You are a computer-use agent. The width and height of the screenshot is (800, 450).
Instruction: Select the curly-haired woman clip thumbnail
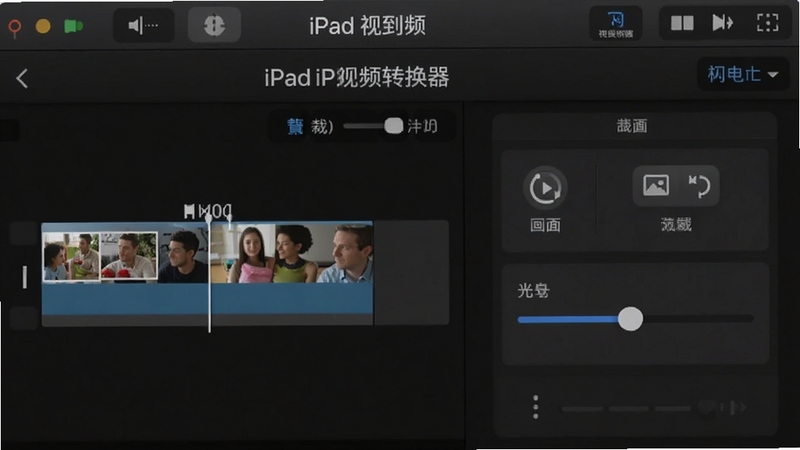point(296,254)
